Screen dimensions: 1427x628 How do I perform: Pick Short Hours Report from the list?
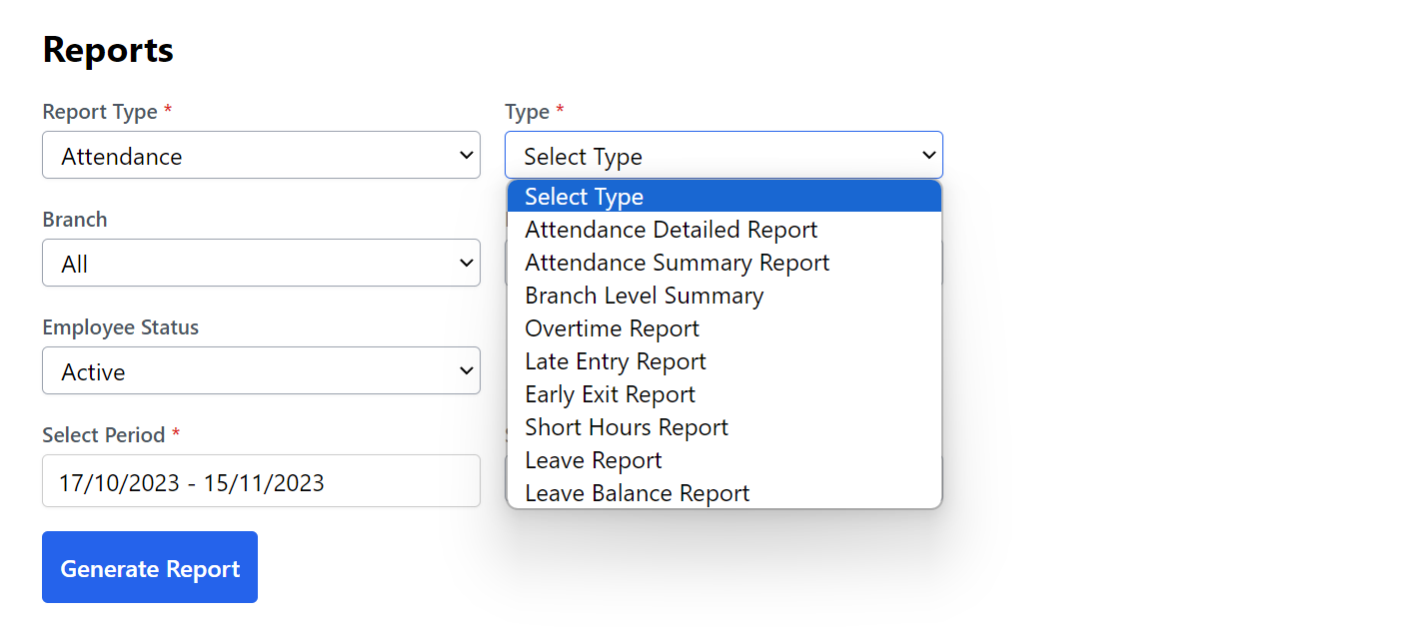[626, 427]
